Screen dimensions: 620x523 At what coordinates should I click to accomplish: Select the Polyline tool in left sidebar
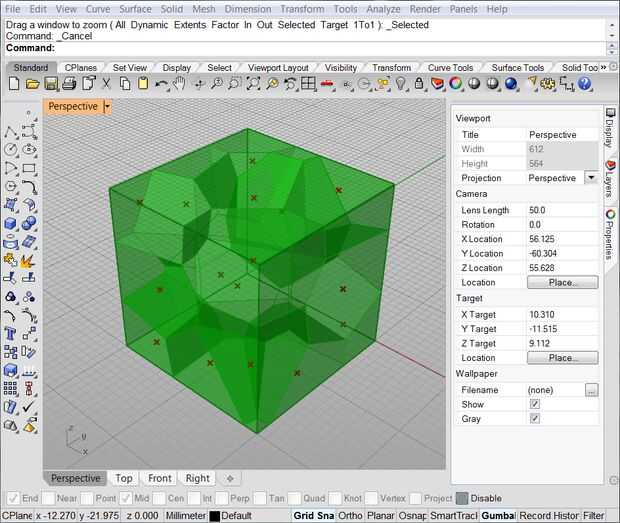coord(11,132)
